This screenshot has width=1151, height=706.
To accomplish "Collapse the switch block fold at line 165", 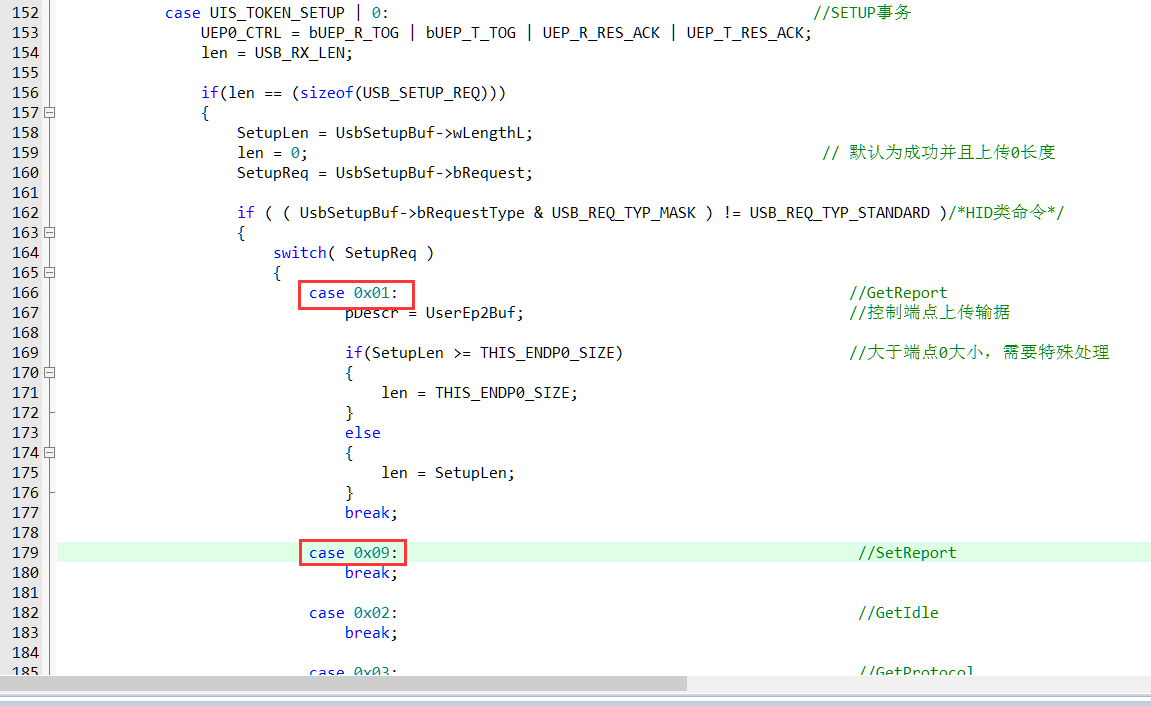I will (x=50, y=273).
